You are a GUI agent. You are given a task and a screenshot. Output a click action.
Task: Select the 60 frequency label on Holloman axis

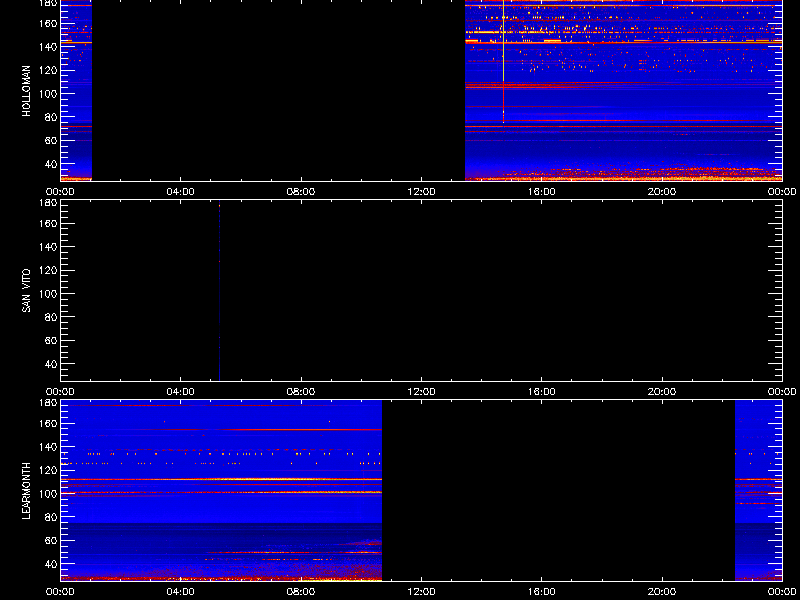(51, 141)
